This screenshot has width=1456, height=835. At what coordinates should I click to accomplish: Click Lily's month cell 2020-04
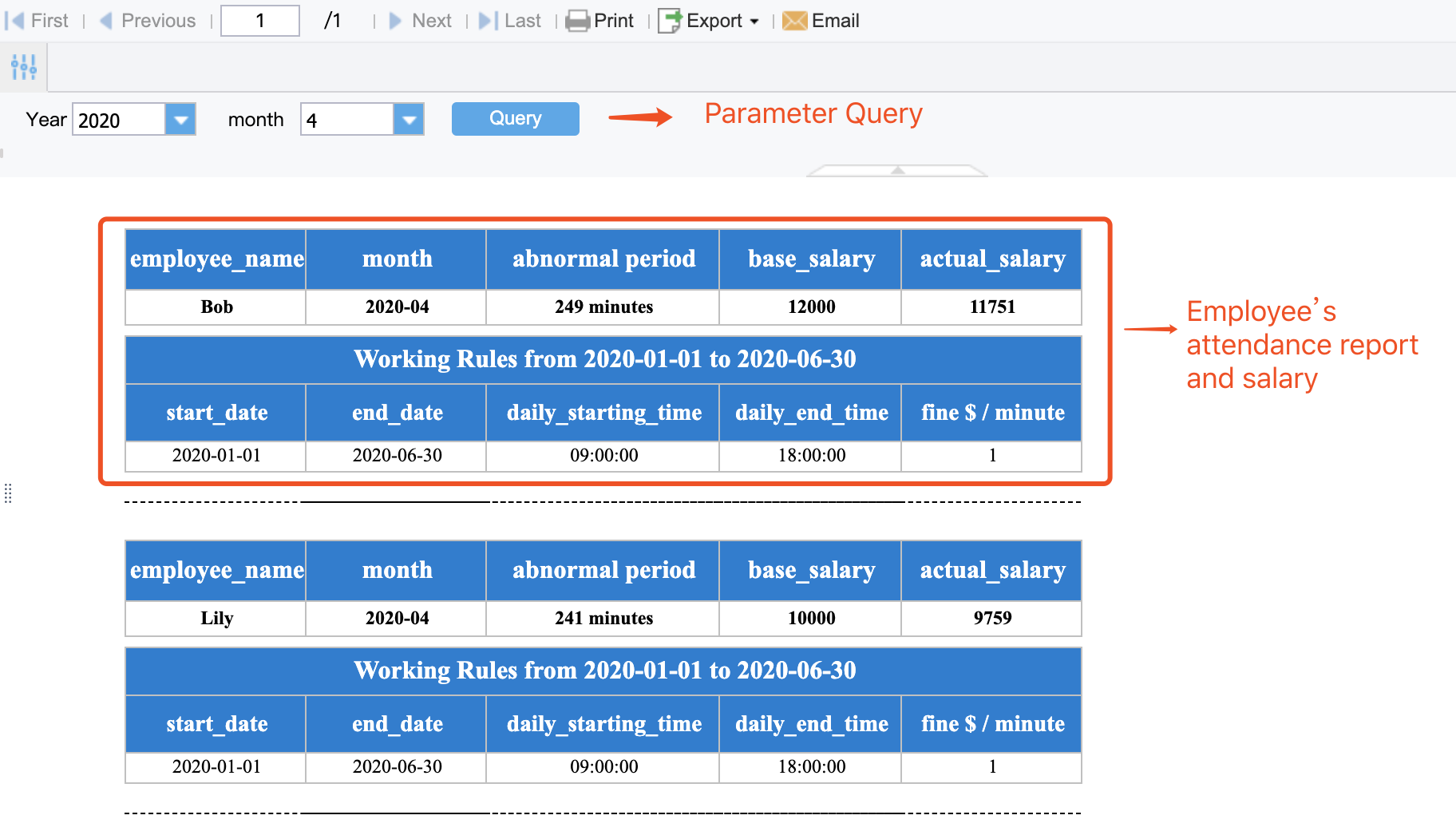(x=397, y=618)
